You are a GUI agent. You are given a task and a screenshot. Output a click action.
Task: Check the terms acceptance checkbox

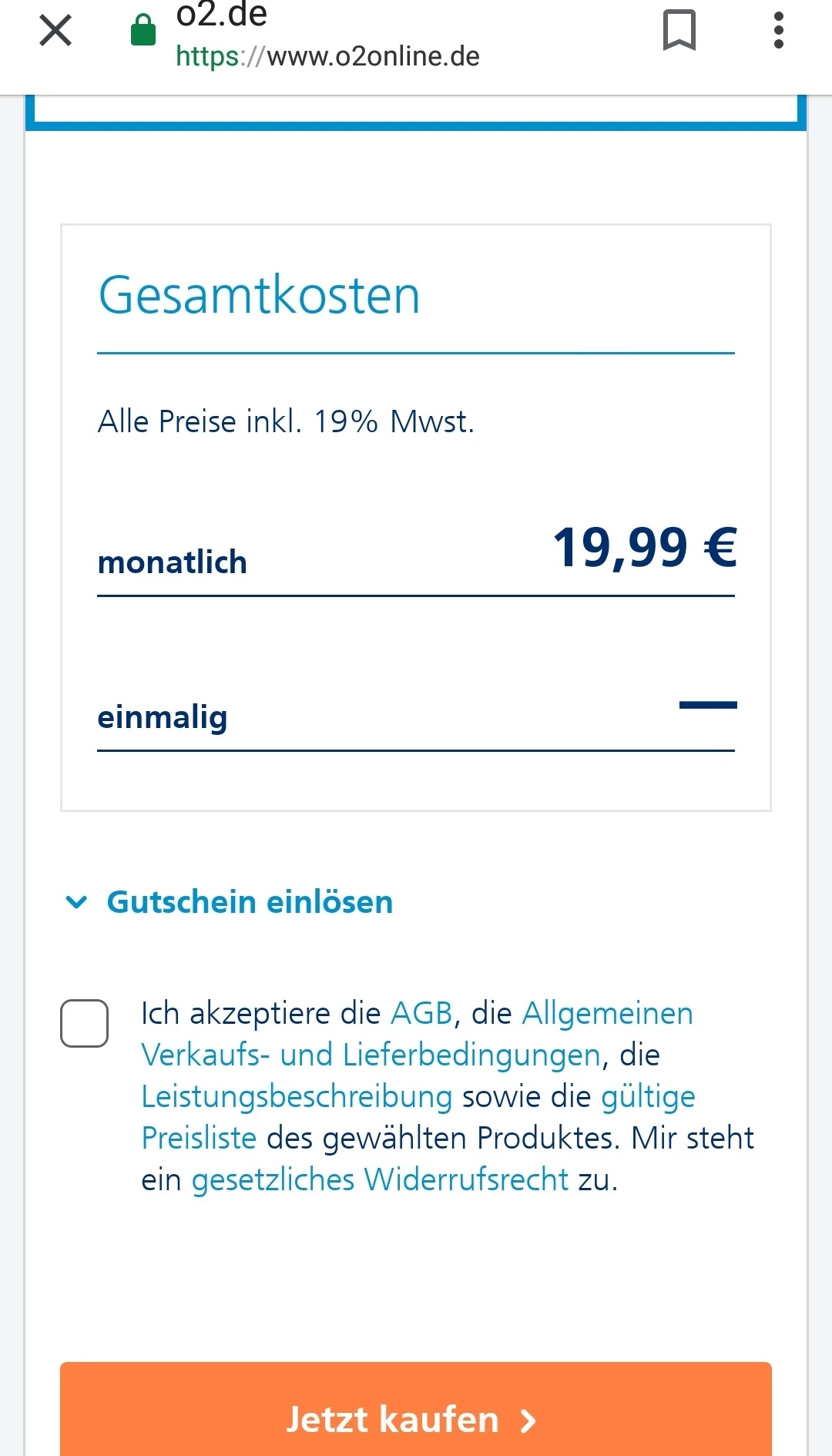(85, 1023)
